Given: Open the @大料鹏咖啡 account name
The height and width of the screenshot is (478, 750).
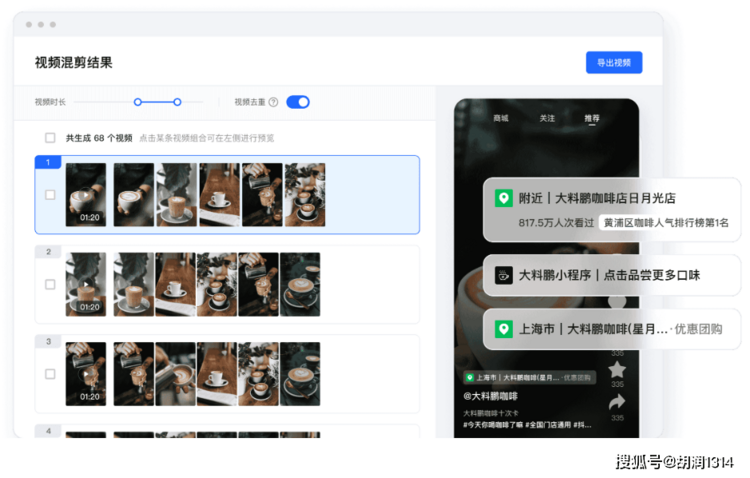Looking at the screenshot, I should (x=490, y=396).
